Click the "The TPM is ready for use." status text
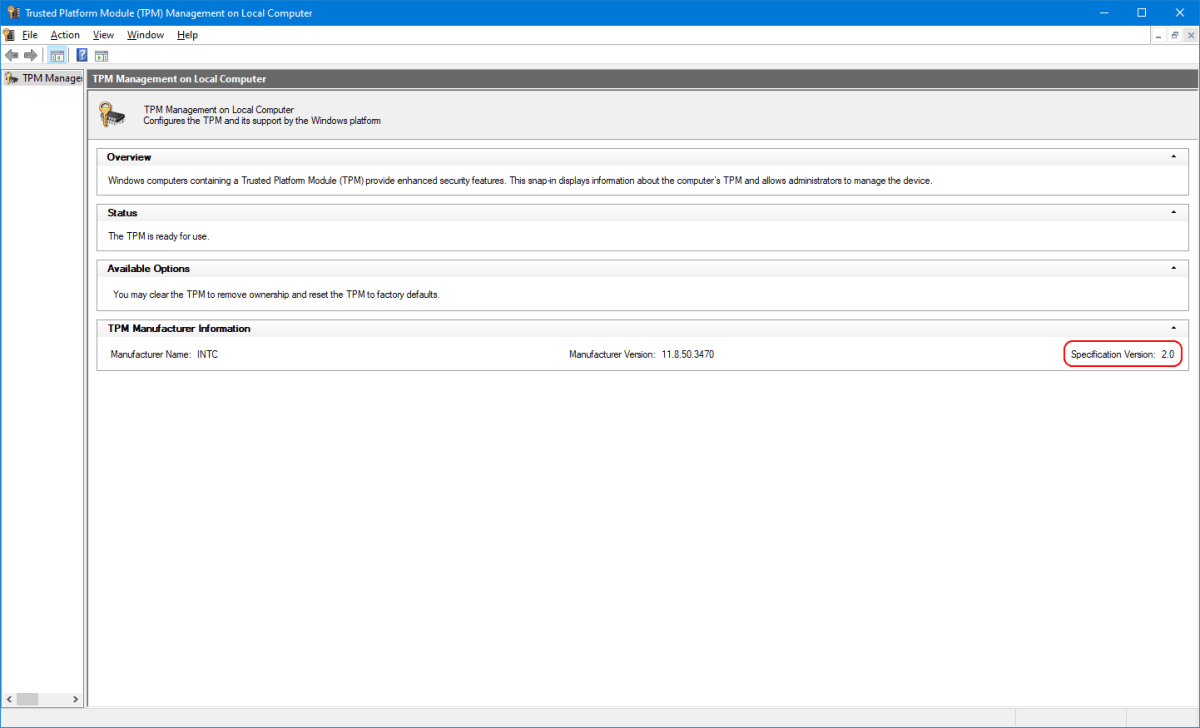This screenshot has height=728, width=1200. point(158,236)
